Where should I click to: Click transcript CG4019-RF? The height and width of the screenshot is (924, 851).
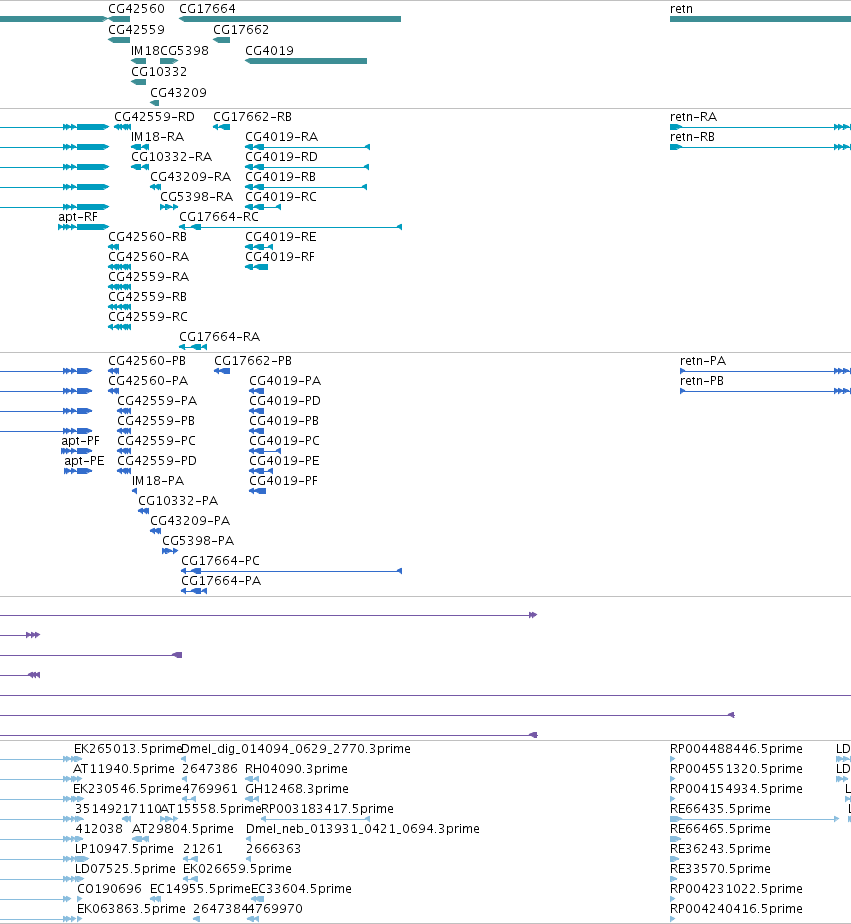point(280,257)
